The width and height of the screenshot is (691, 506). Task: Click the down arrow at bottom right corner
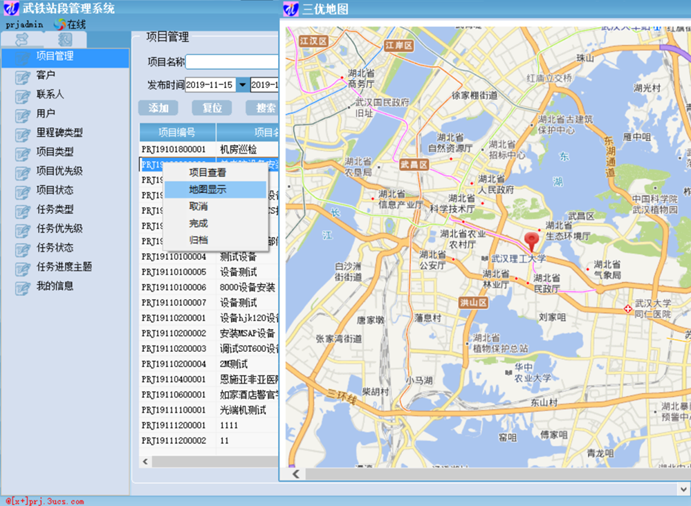(683, 488)
